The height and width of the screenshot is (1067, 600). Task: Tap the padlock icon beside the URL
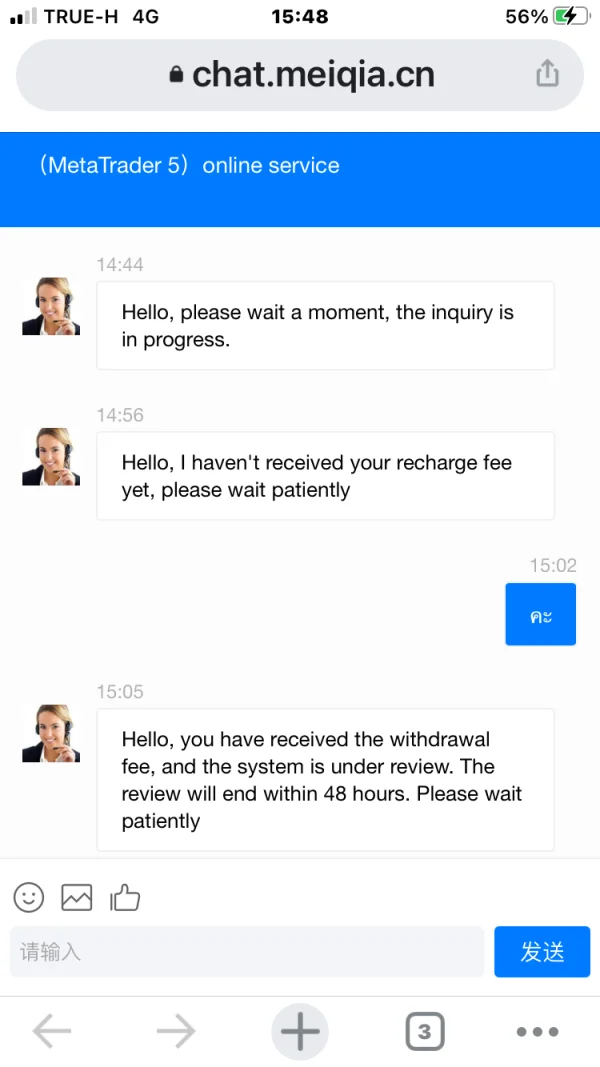(x=177, y=74)
